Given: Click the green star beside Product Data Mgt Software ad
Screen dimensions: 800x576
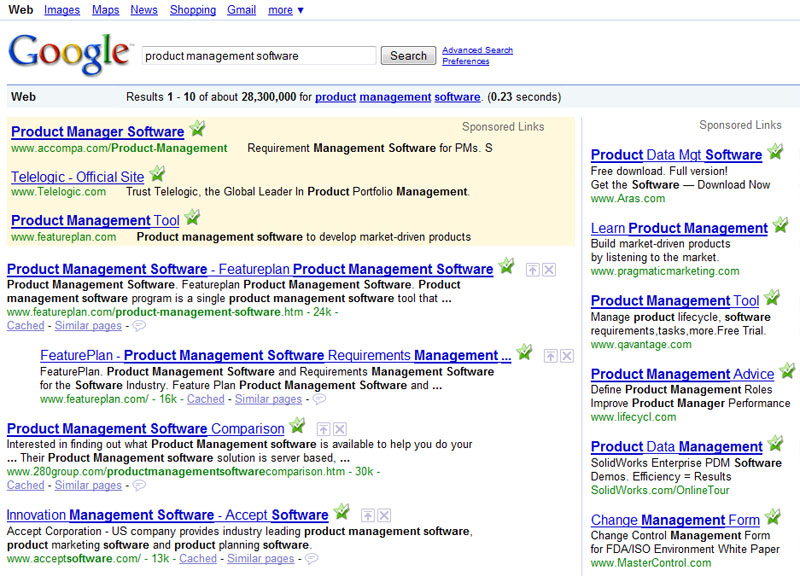Looking at the screenshot, I should 774,153.
